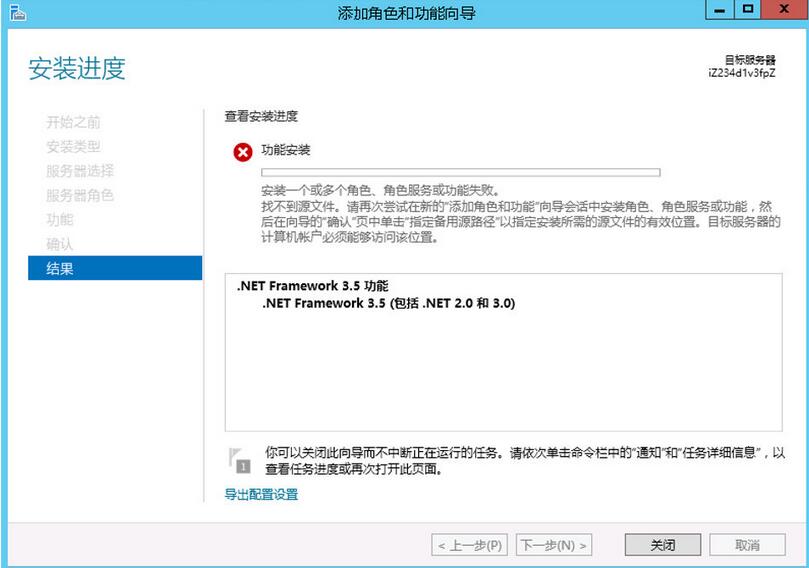Select the 服务器角色 step
Image resolution: width=809 pixels, height=568 pixels.
80,196
